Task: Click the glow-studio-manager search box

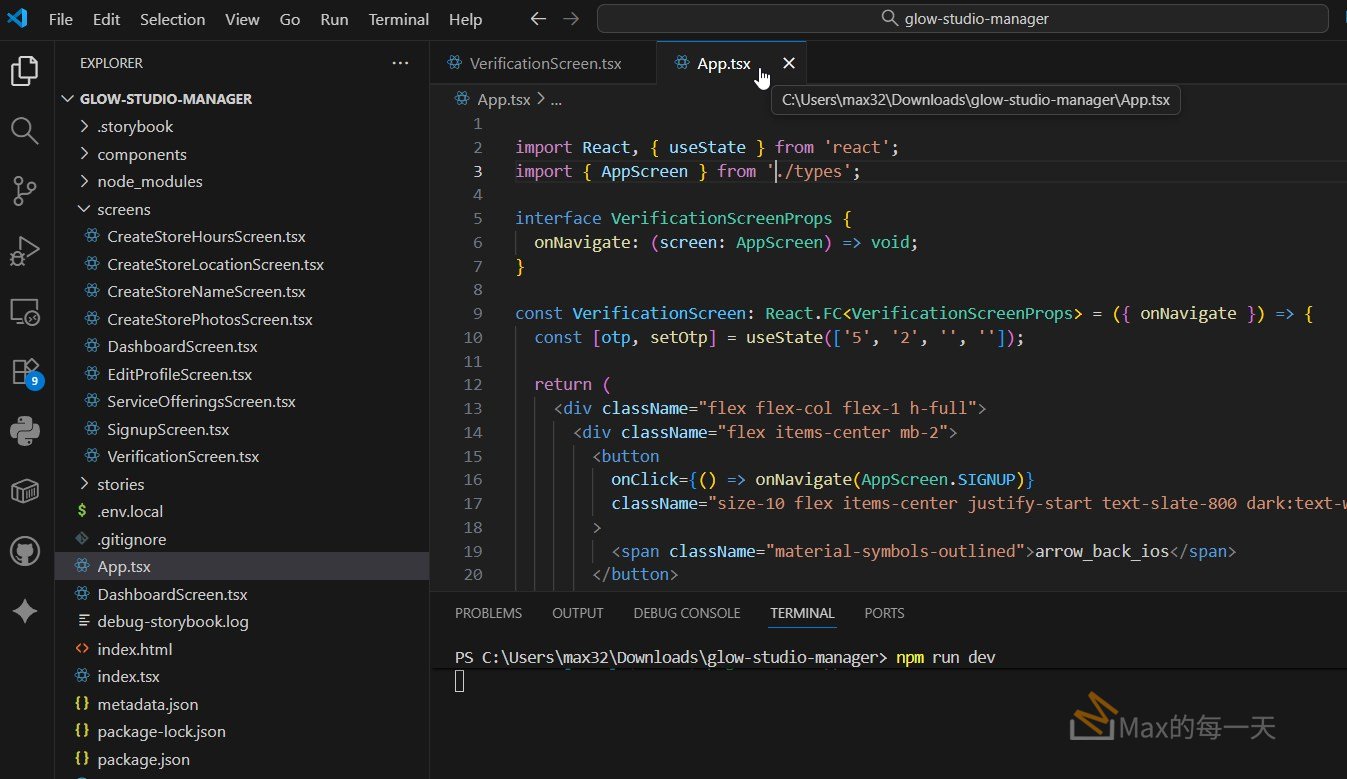Action: click(964, 19)
